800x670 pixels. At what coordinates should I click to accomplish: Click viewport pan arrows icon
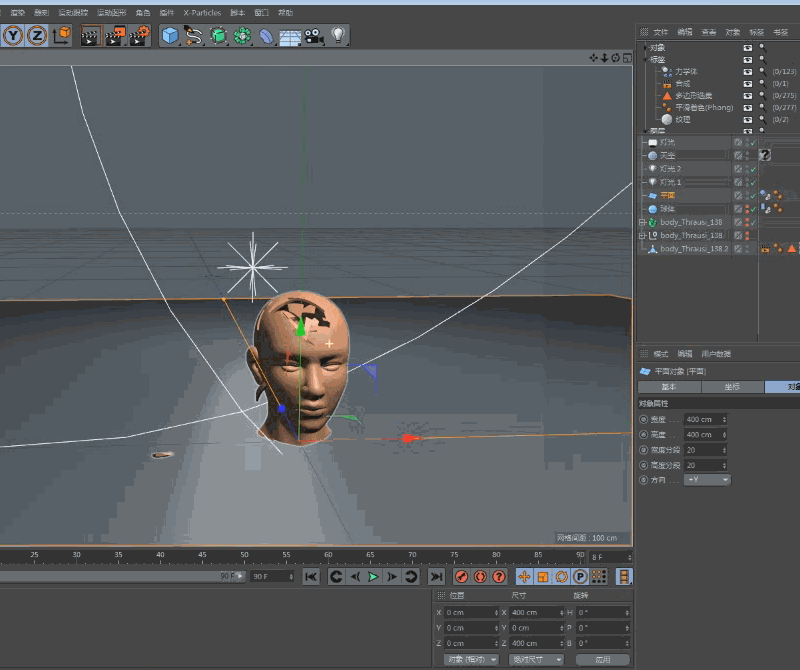coord(593,58)
